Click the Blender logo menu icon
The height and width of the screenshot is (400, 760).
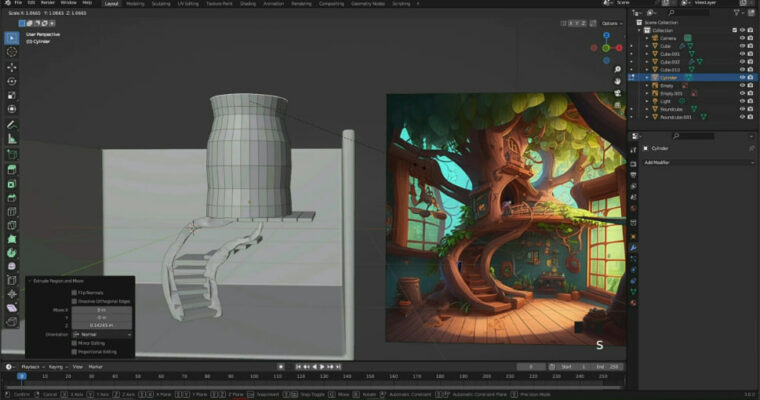coord(7,3)
